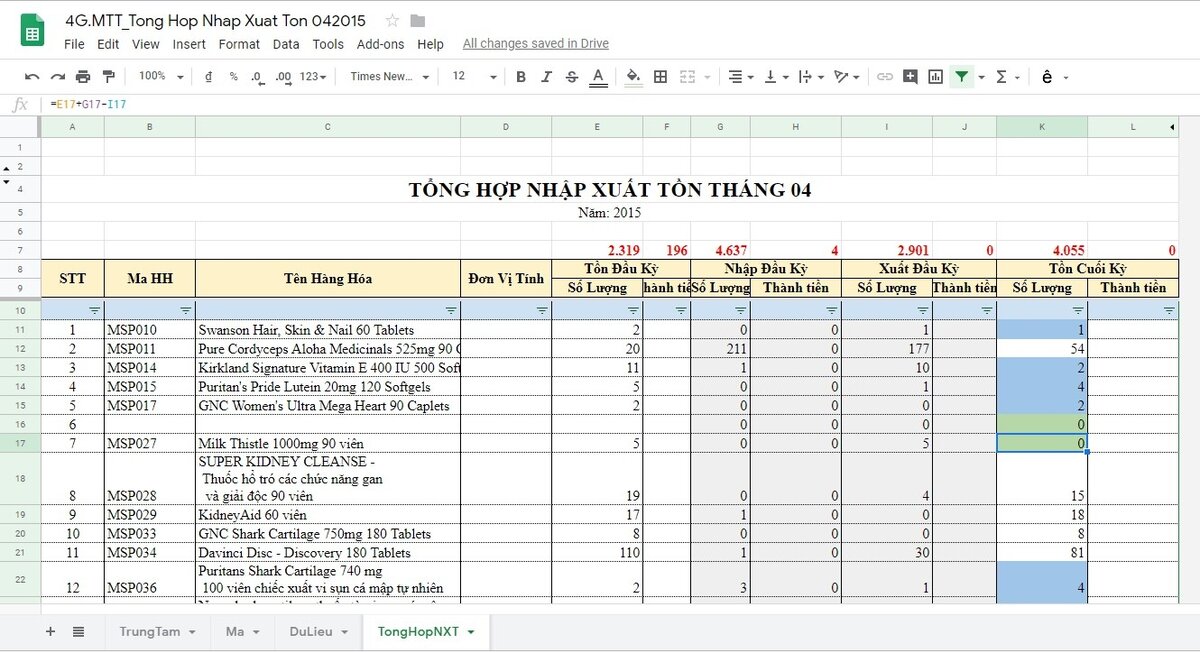Open Functions sigma icon
Image resolution: width=1200 pixels, height=653 pixels.
click(1002, 77)
